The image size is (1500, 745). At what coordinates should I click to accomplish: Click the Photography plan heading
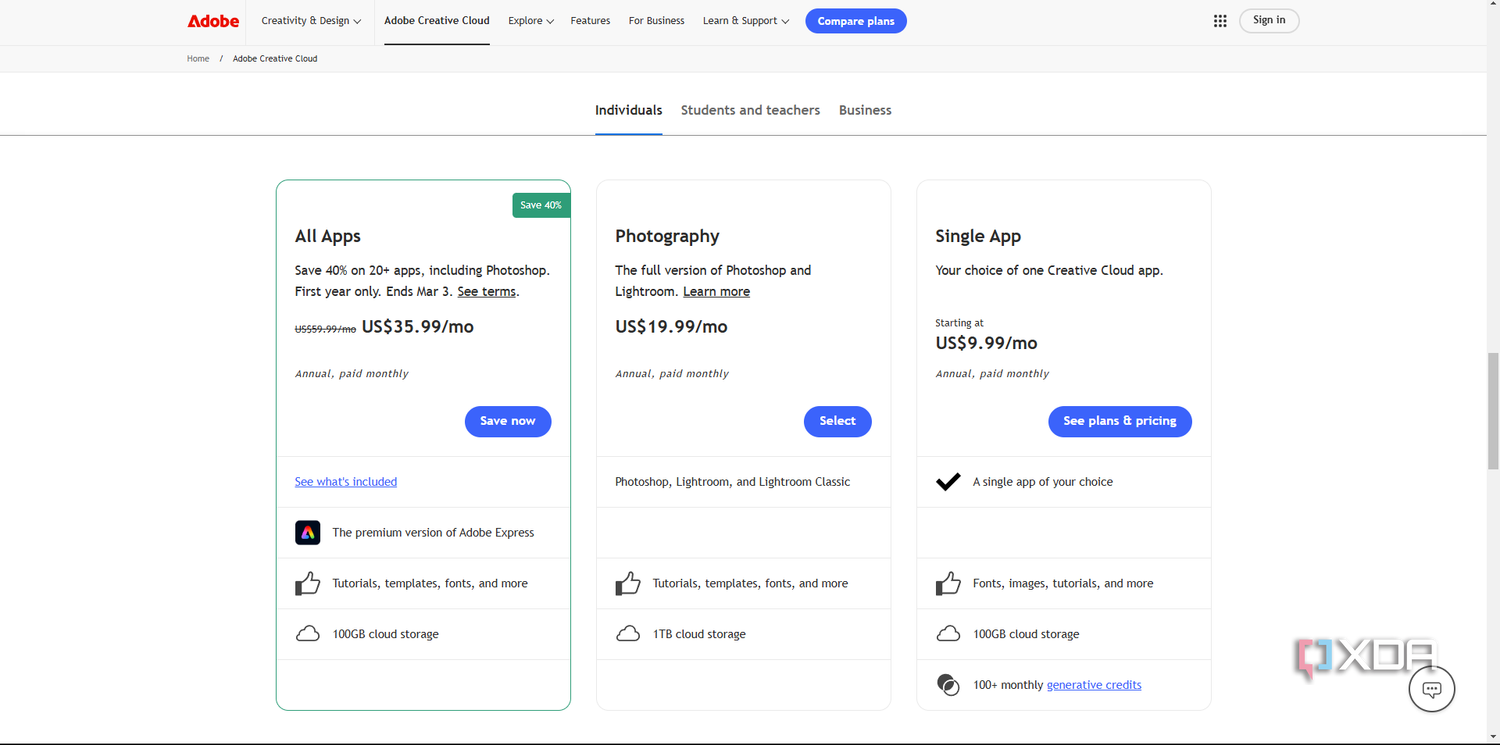(x=667, y=237)
